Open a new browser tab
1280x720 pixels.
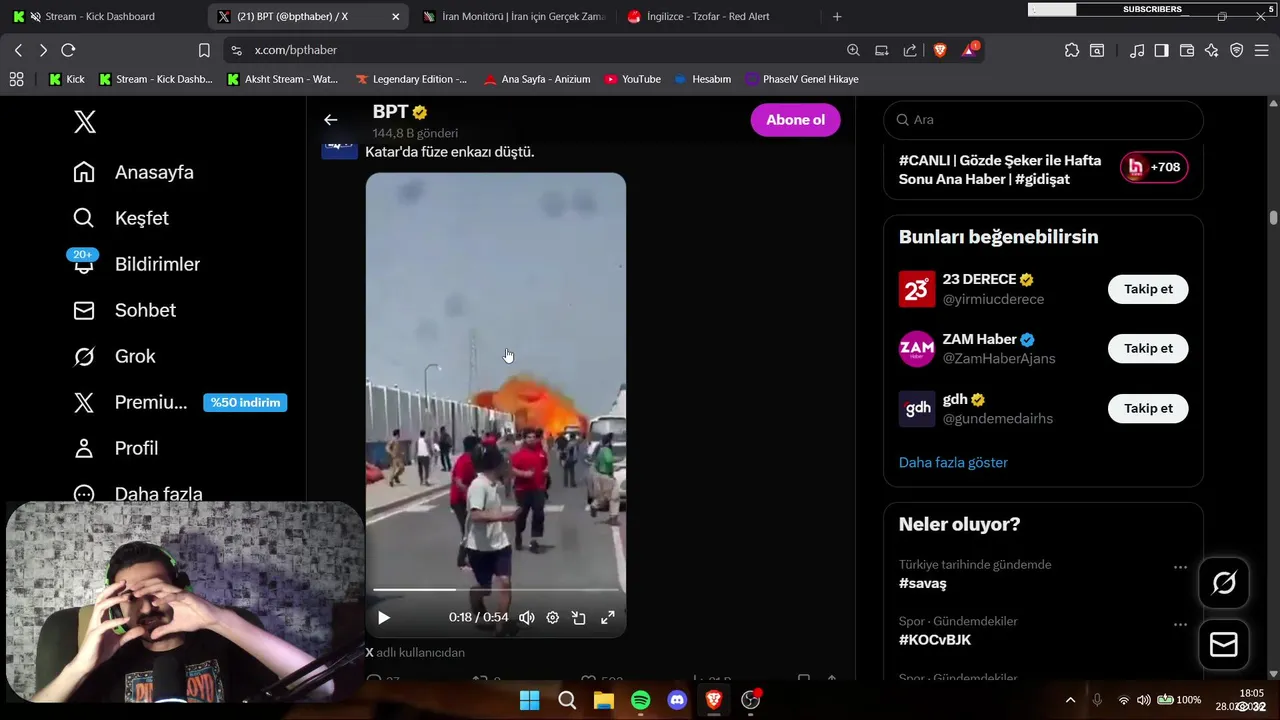pyautogui.click(x=837, y=16)
